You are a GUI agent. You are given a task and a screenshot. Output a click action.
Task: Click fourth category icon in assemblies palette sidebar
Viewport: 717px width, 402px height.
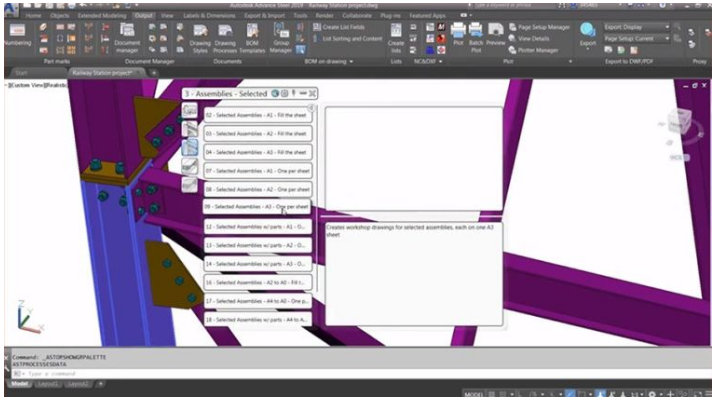(190, 166)
